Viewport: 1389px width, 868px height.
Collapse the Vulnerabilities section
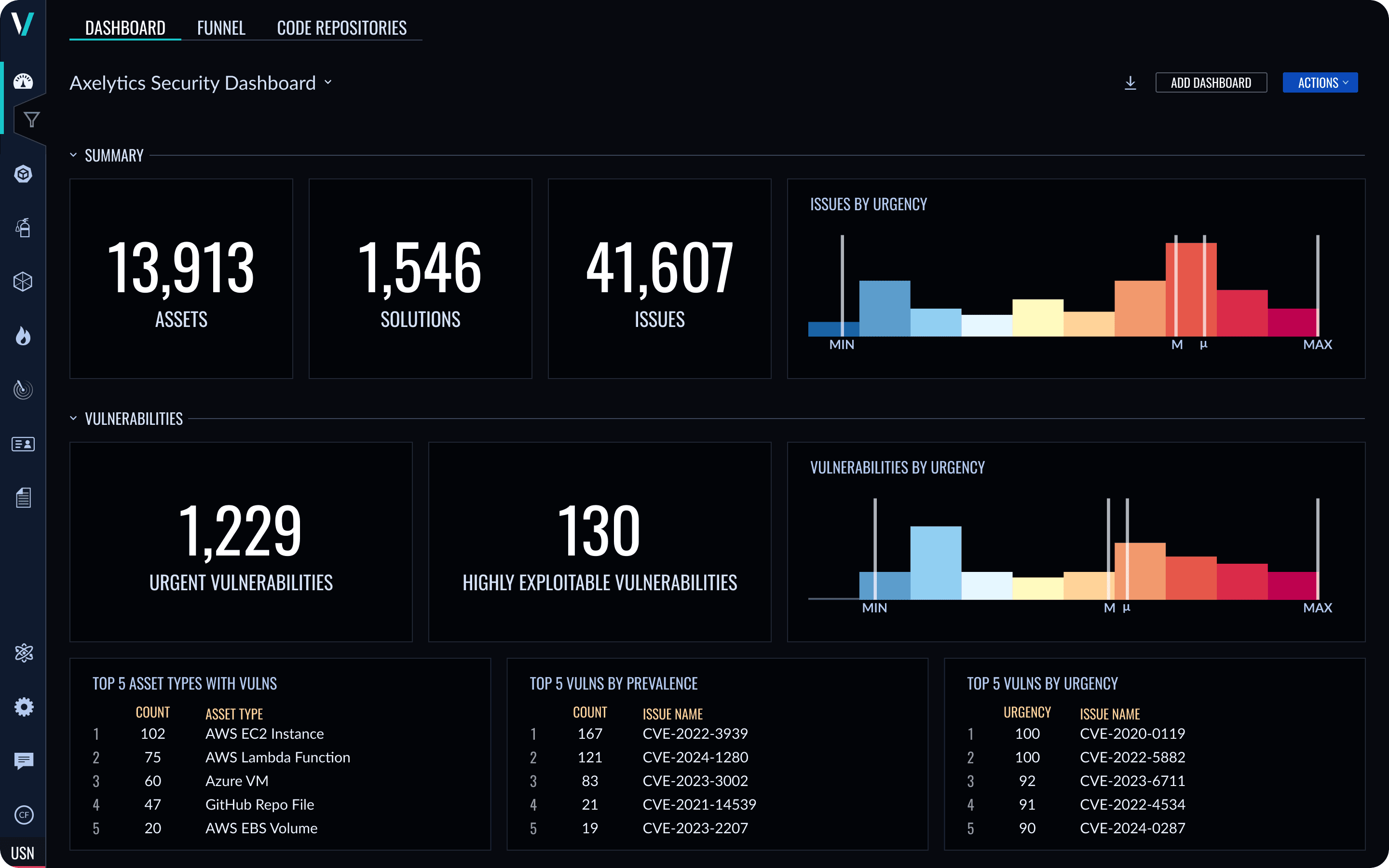point(73,419)
